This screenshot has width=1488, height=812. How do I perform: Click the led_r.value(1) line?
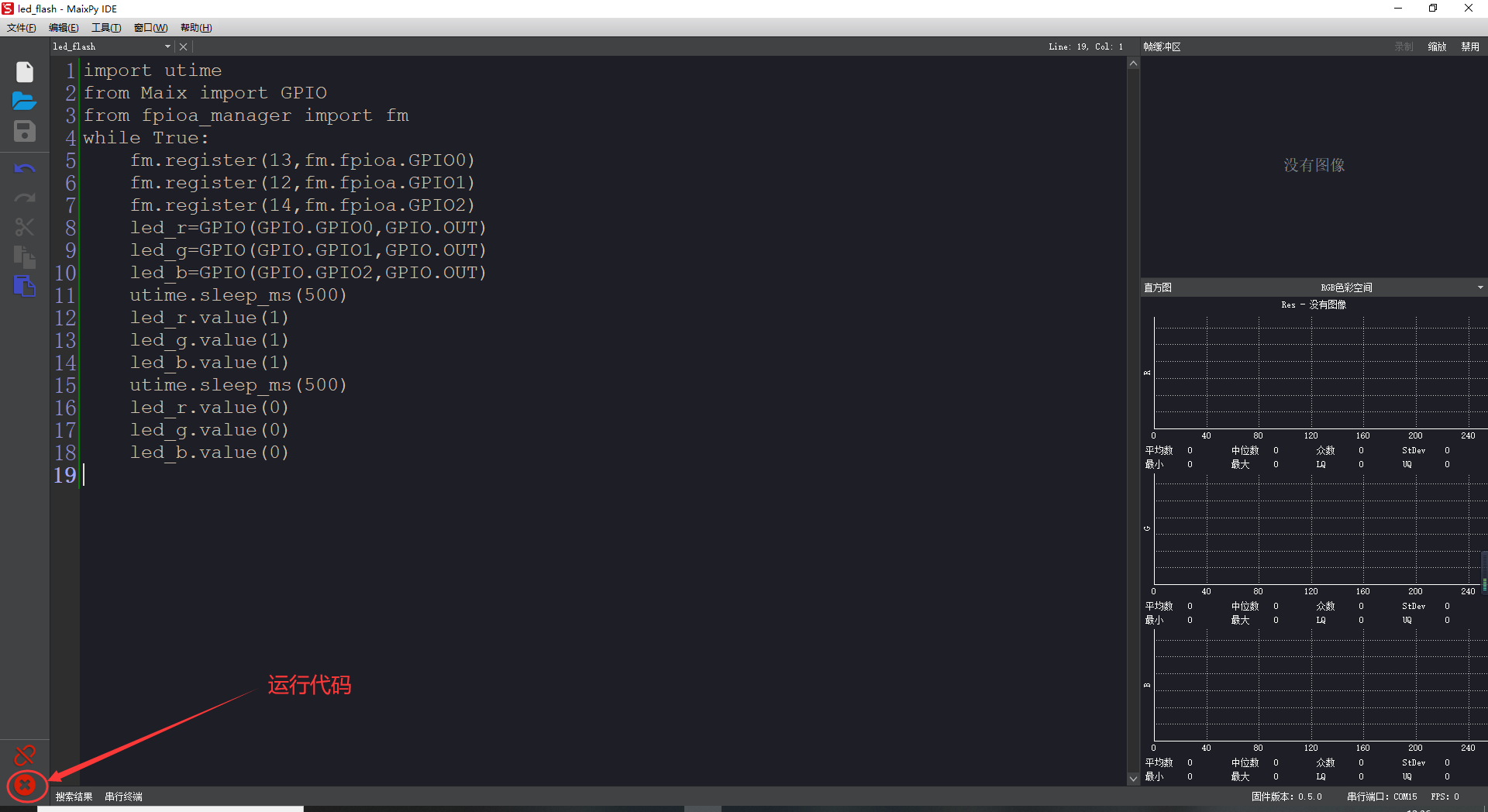(x=209, y=318)
